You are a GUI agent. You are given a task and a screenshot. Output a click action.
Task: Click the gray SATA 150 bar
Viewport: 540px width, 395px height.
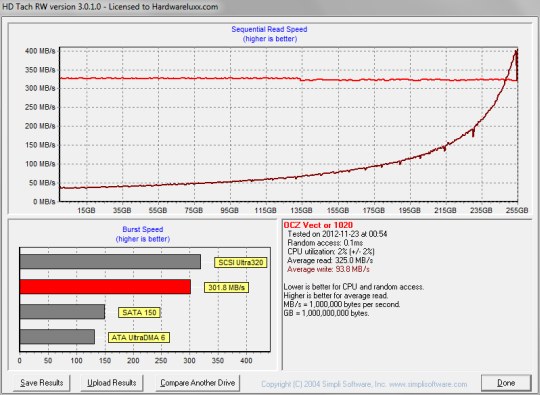(x=62, y=311)
